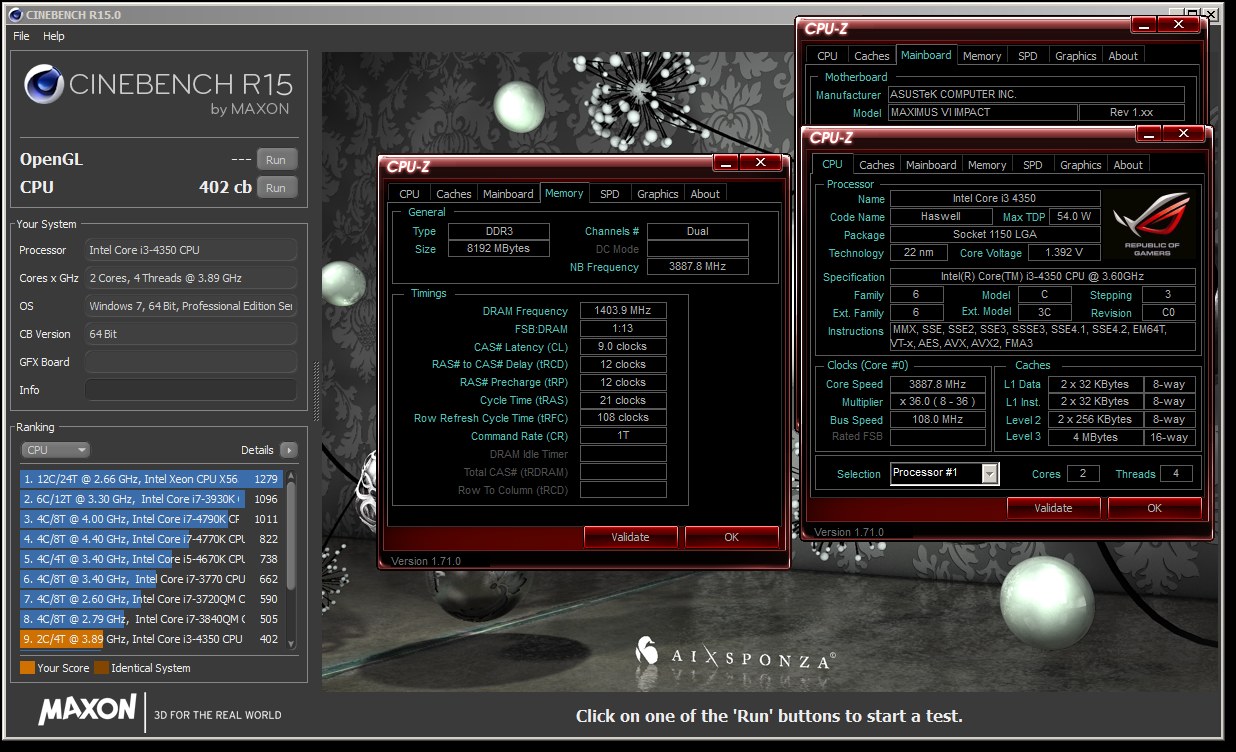Select ranking row i7-3770 scoring 662
Viewport: 1236px width, 752px height.
point(151,579)
